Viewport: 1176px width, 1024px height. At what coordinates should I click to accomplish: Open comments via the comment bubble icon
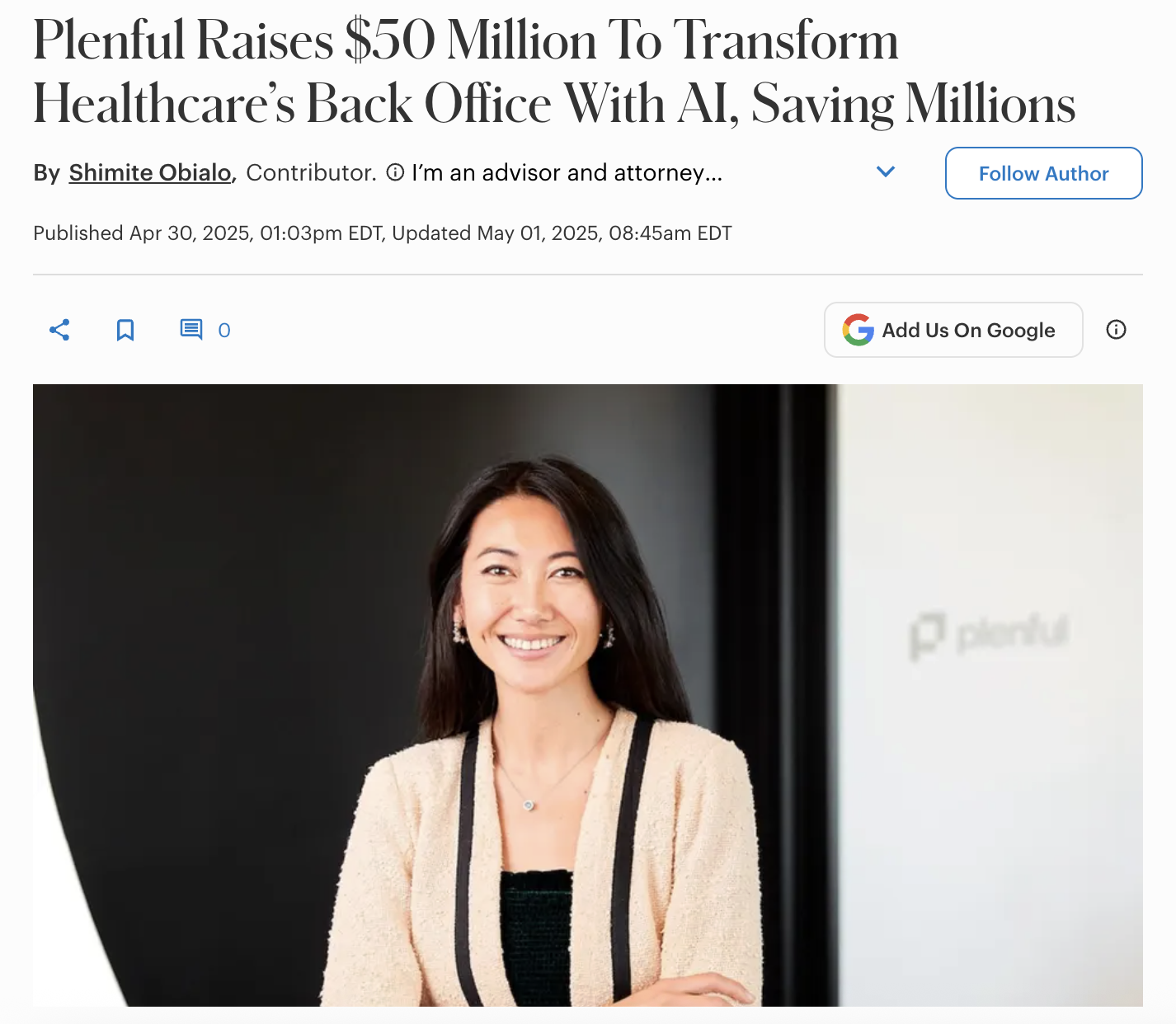(191, 330)
